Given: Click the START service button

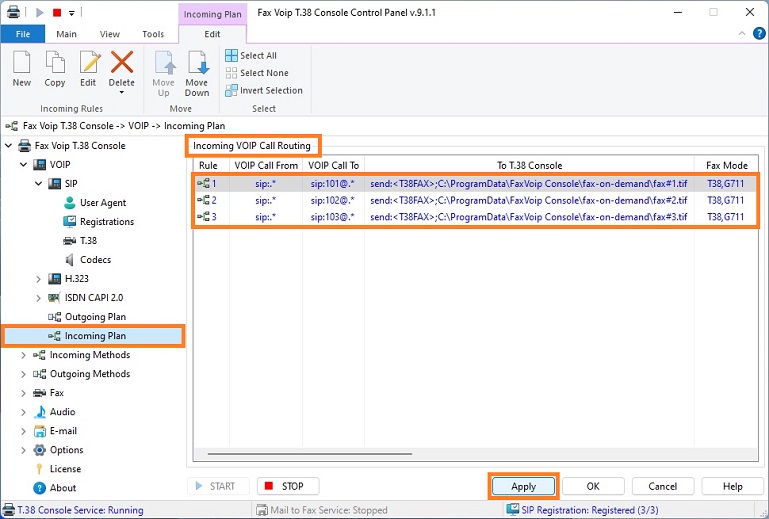Looking at the screenshot, I should [218, 486].
